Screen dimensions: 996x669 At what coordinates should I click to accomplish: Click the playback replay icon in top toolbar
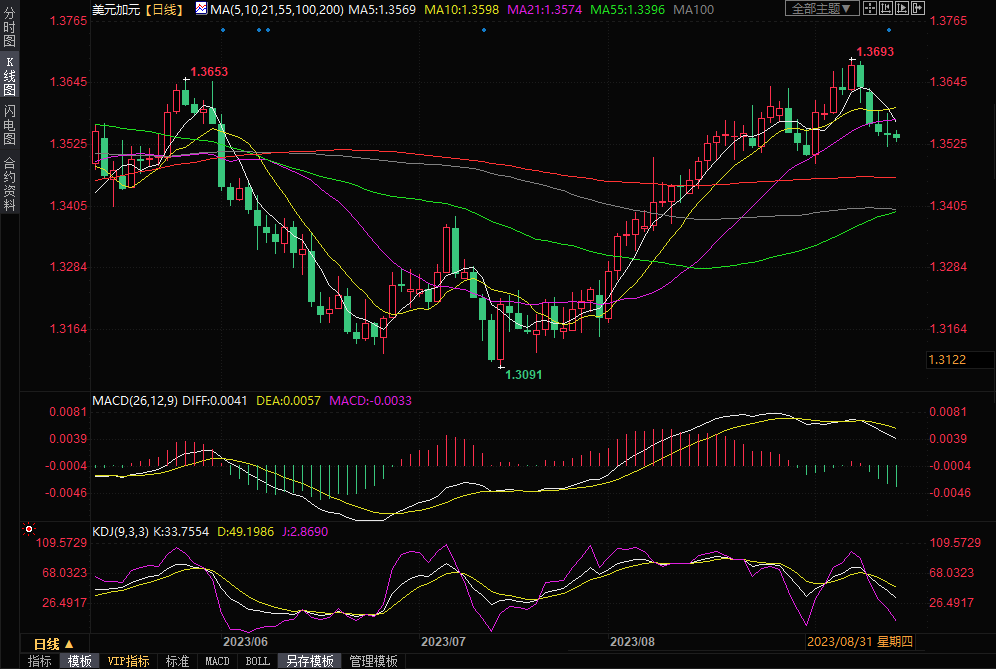(902, 8)
